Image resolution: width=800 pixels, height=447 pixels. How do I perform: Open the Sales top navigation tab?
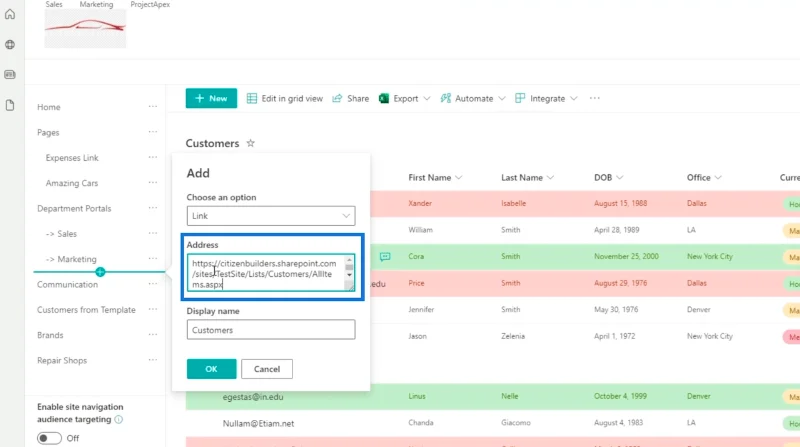click(54, 4)
